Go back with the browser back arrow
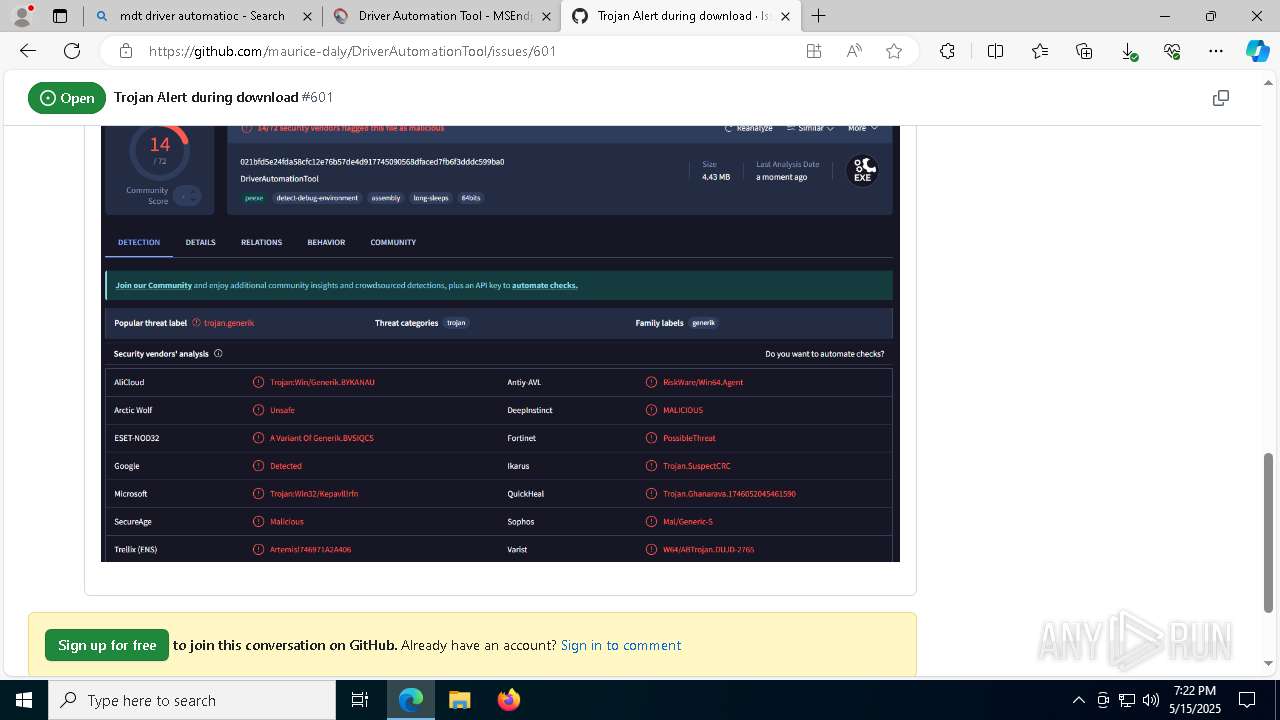Image resolution: width=1280 pixels, height=720 pixels. 28,51
